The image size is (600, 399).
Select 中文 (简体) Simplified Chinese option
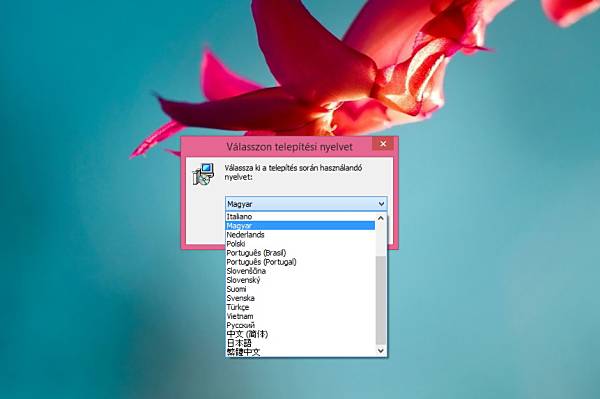[300, 334]
